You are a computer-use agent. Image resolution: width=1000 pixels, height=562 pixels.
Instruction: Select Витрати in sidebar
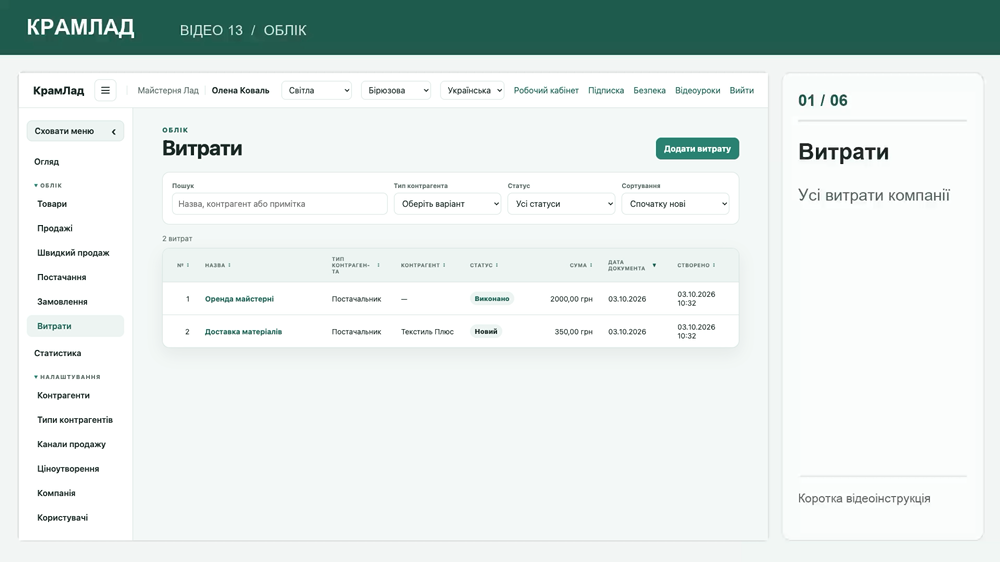(x=75, y=326)
